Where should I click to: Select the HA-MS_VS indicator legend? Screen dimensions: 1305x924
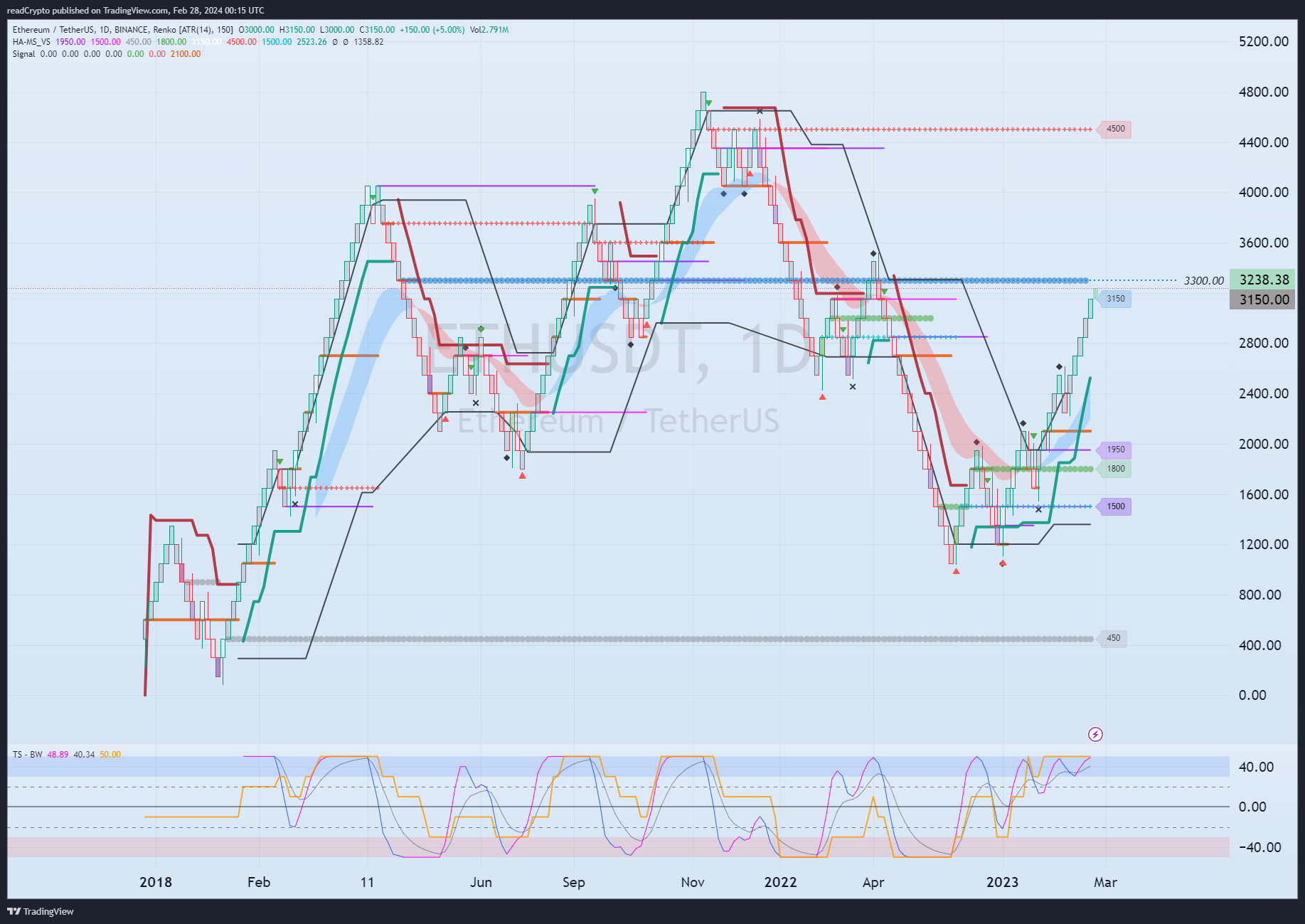point(31,42)
